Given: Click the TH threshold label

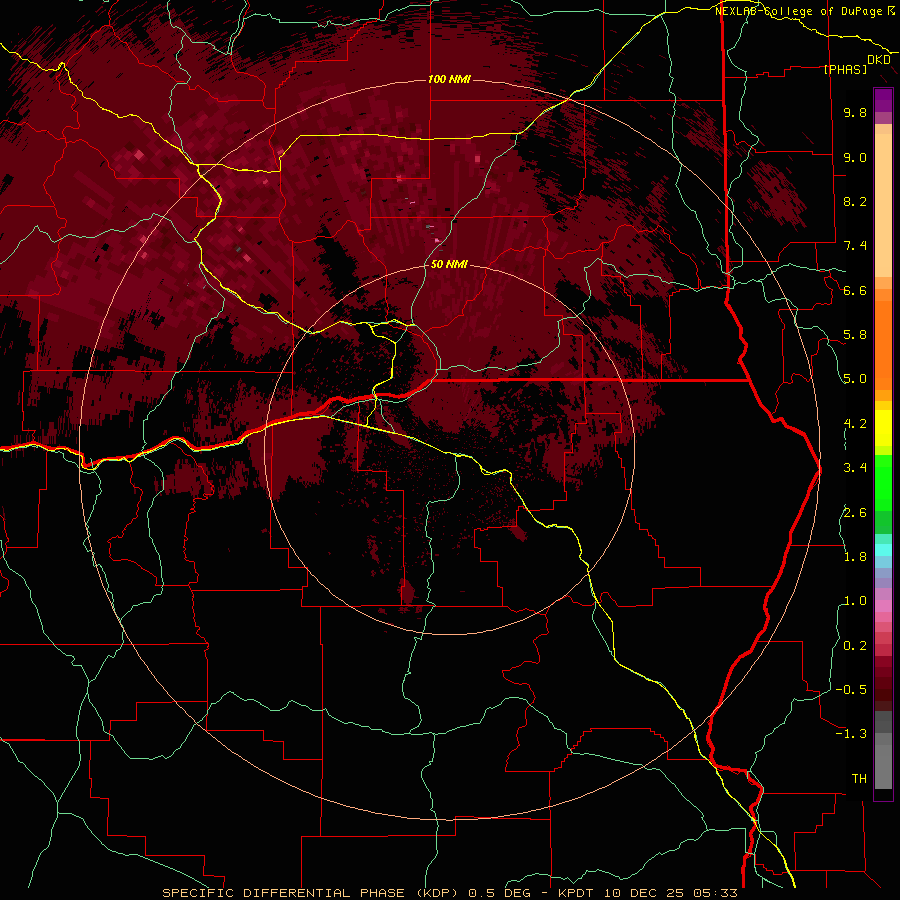Looking at the screenshot, I should (859, 779).
